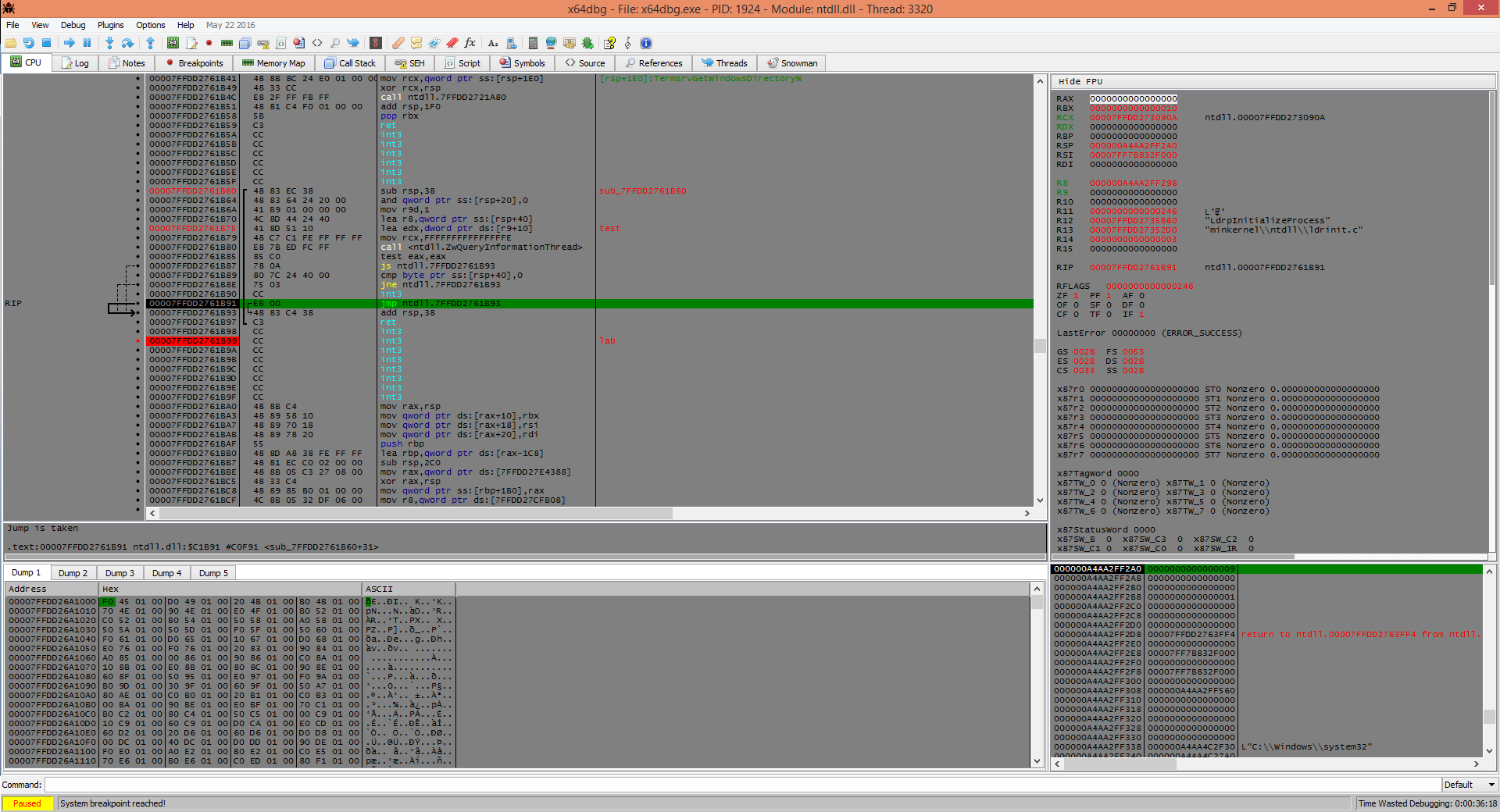The image size is (1500, 812).
Task: Click the Step over icon
Action: (127, 43)
